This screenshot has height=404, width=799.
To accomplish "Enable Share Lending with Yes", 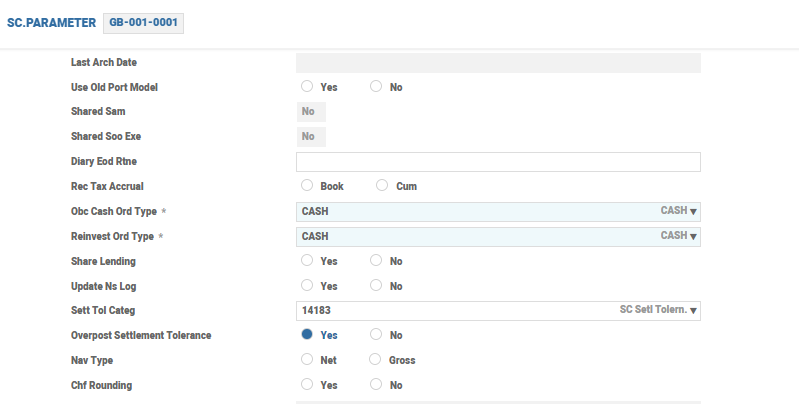I will coord(307,261).
